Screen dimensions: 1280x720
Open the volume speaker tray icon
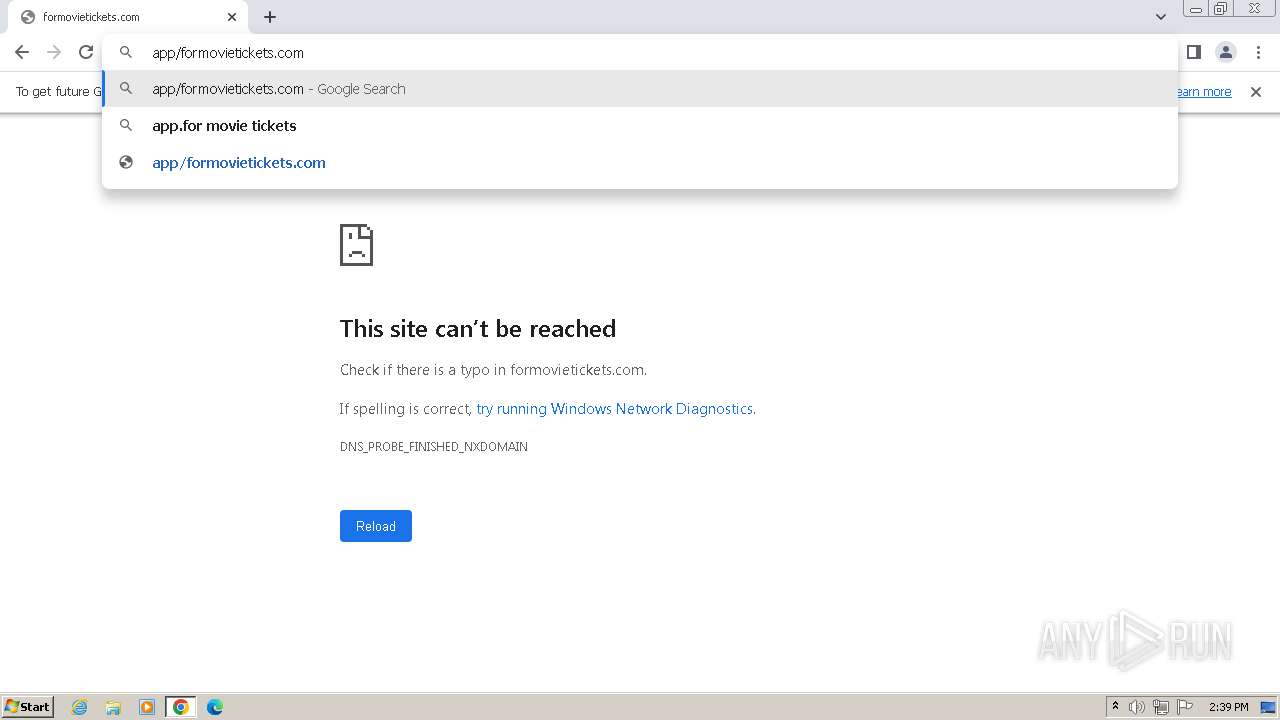pos(1137,707)
